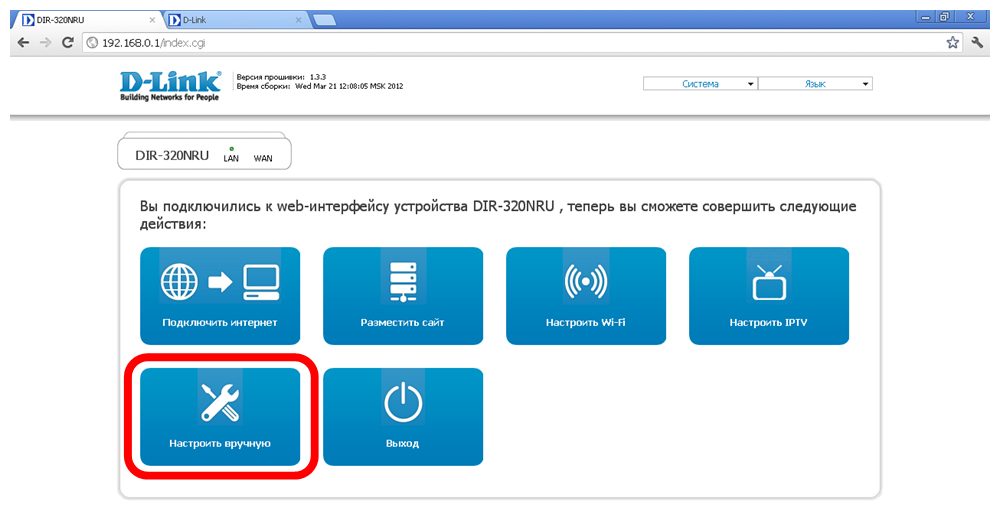
Task: Click the D-Link logo
Action: tap(169, 88)
